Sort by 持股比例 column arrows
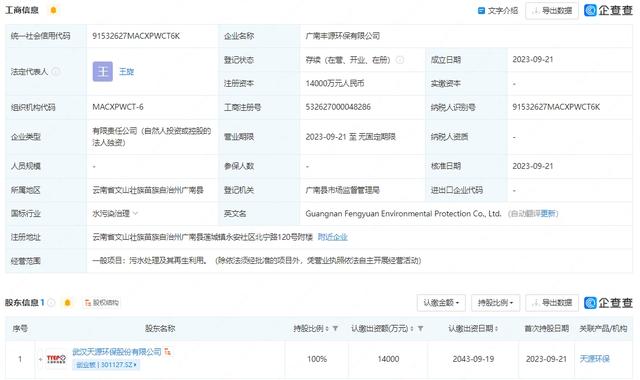640x380 pixels. [x=328, y=328]
